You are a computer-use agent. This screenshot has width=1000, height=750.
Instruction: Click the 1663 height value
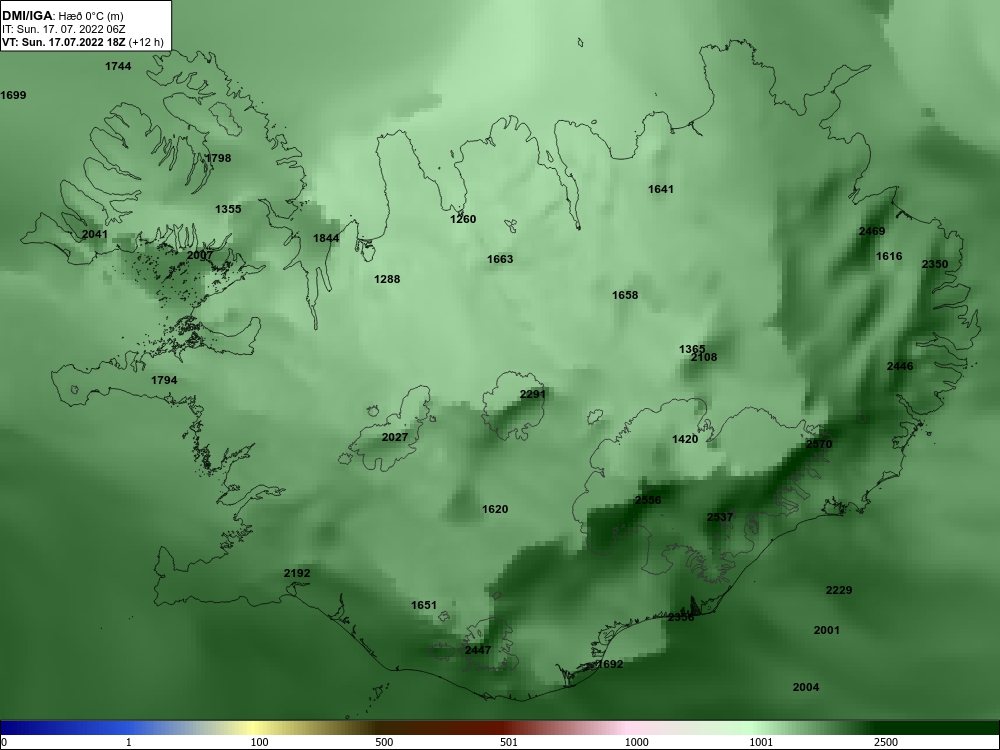click(x=500, y=259)
